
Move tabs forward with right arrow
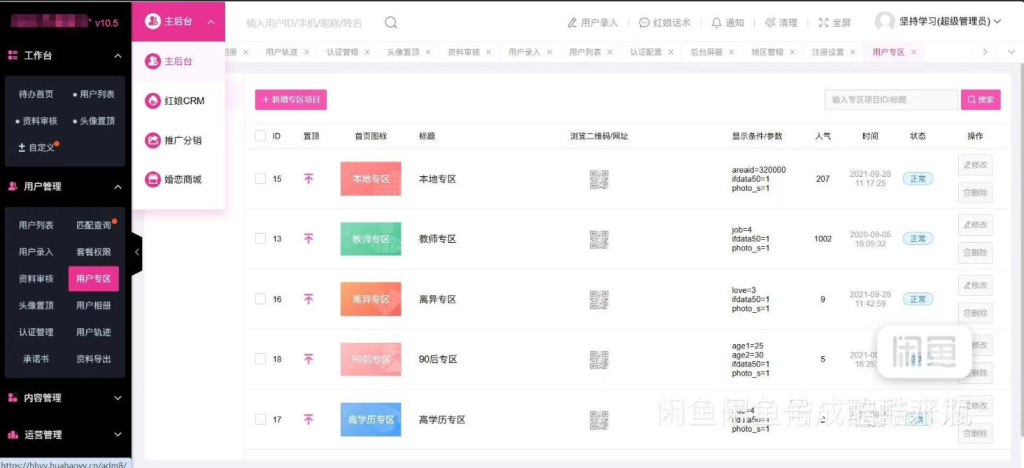pyautogui.click(x=985, y=52)
